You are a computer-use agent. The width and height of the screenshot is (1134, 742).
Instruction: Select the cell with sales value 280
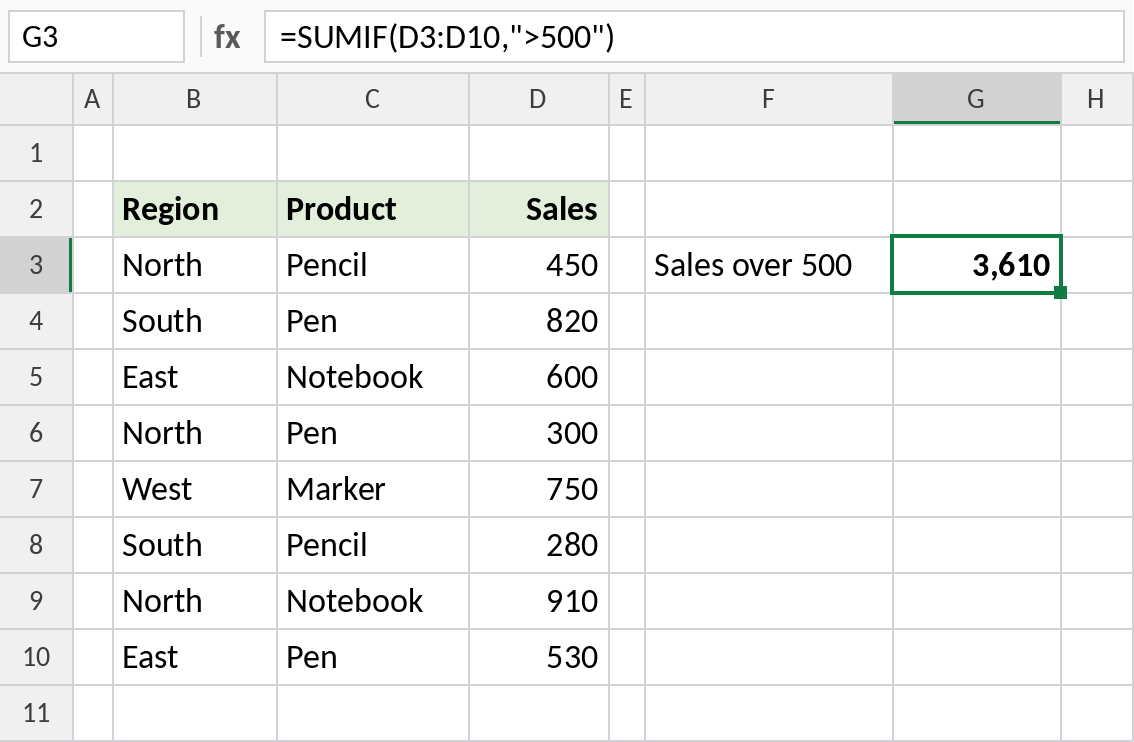539,545
